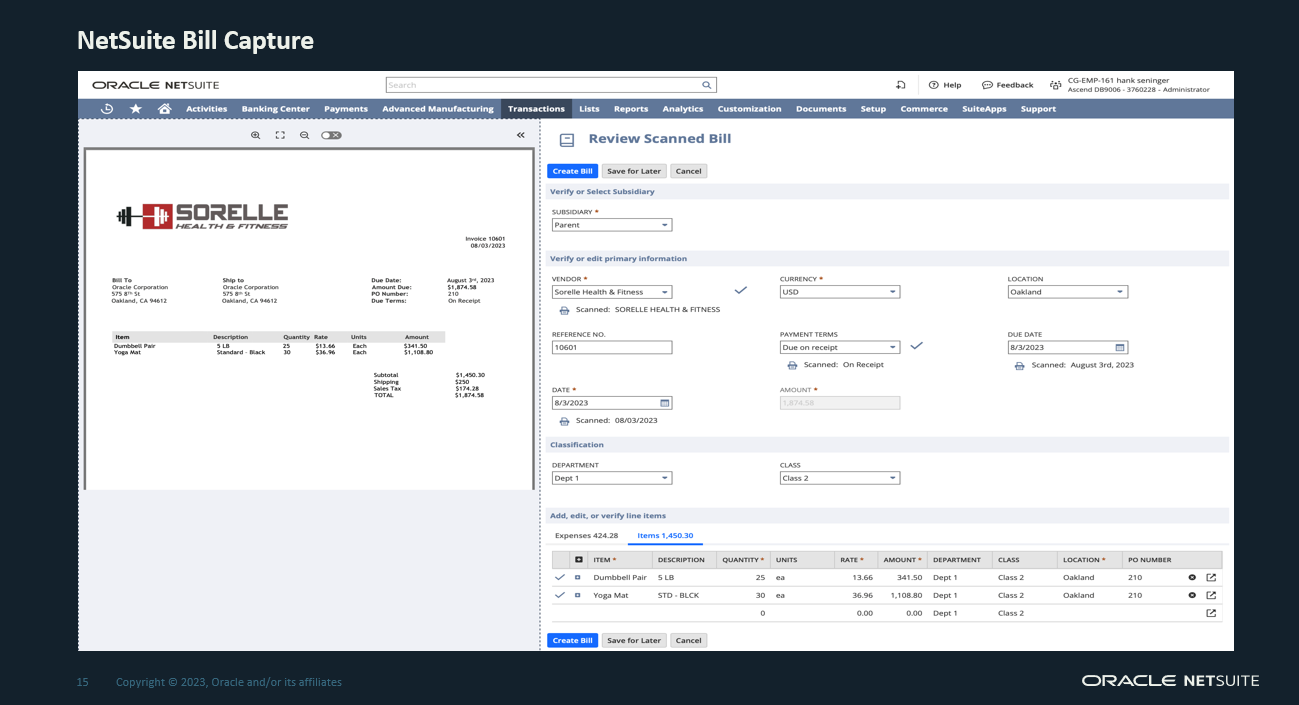The image size is (1299, 705).
Task: Open the SuiteApps menu
Action: click(984, 109)
